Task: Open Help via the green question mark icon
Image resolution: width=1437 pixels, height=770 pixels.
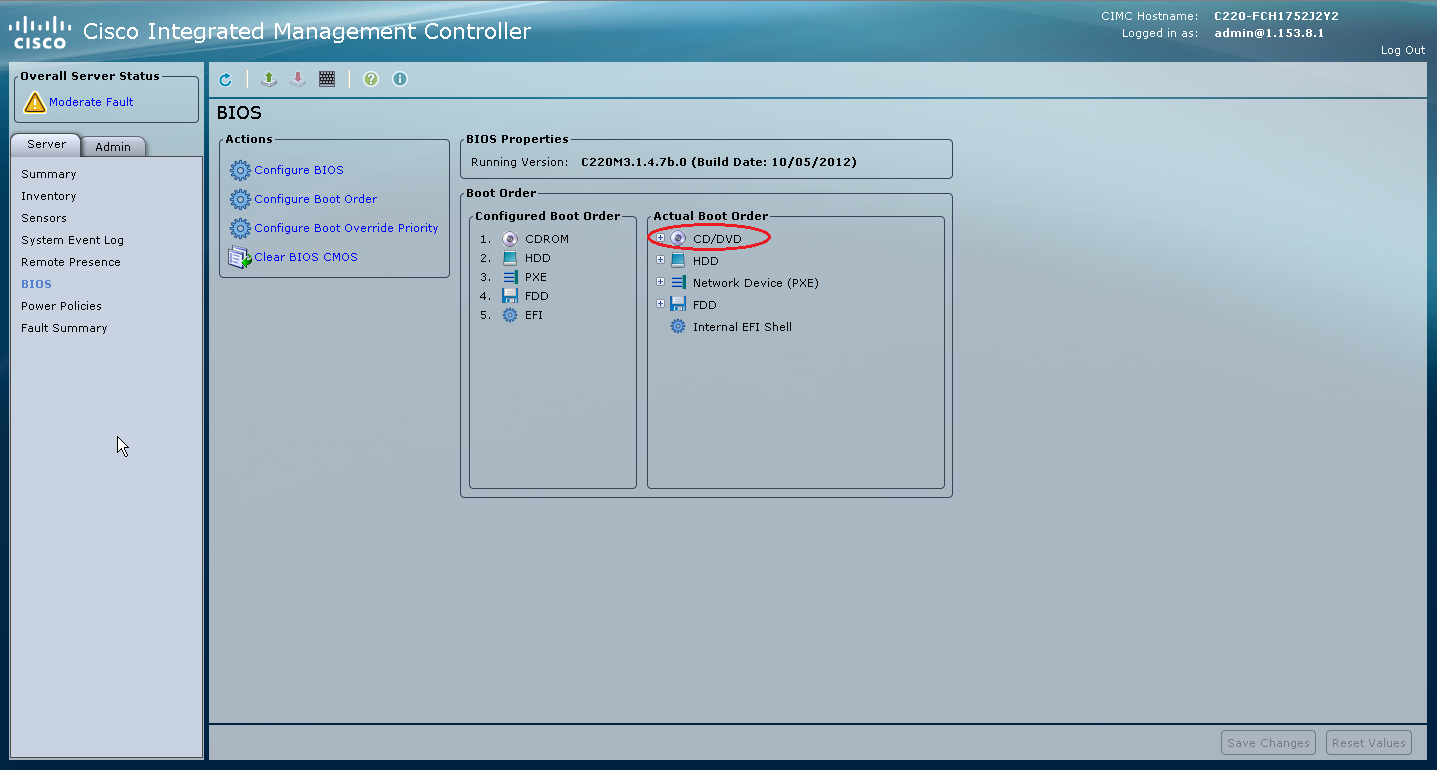Action: [x=371, y=79]
